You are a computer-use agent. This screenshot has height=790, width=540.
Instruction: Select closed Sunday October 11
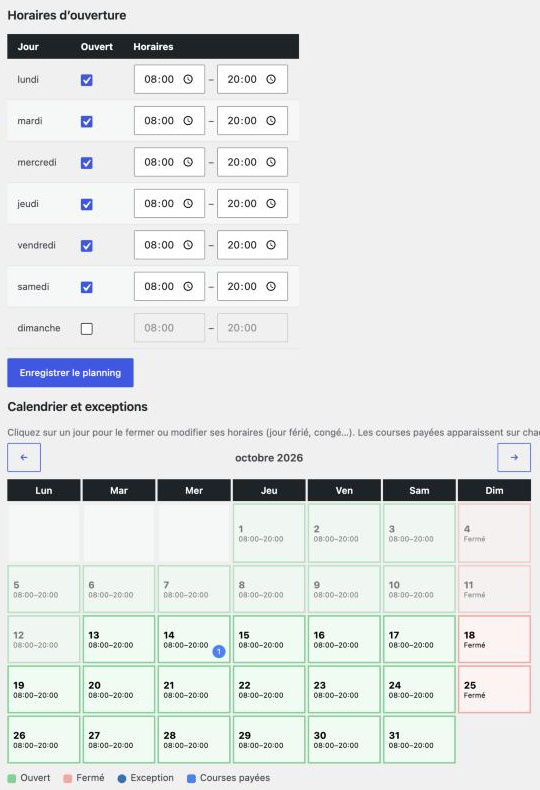pyautogui.click(x=494, y=589)
